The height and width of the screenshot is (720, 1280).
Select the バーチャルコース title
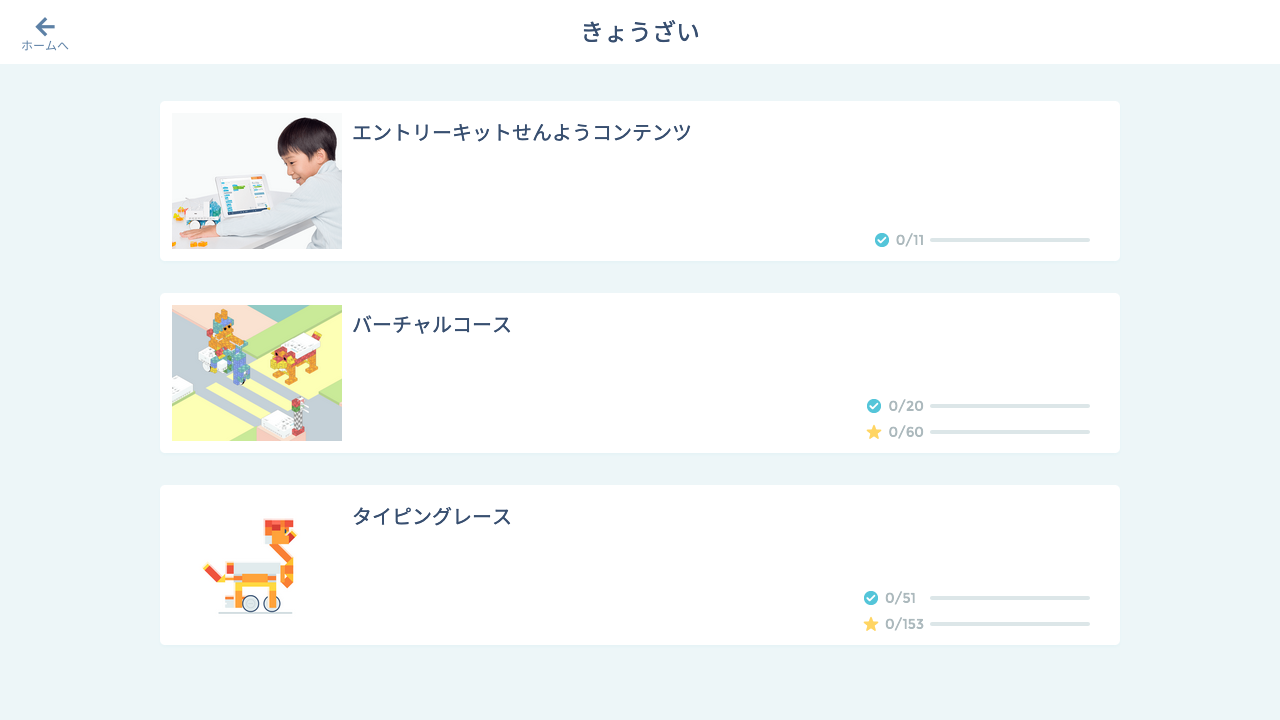pyautogui.click(x=432, y=324)
